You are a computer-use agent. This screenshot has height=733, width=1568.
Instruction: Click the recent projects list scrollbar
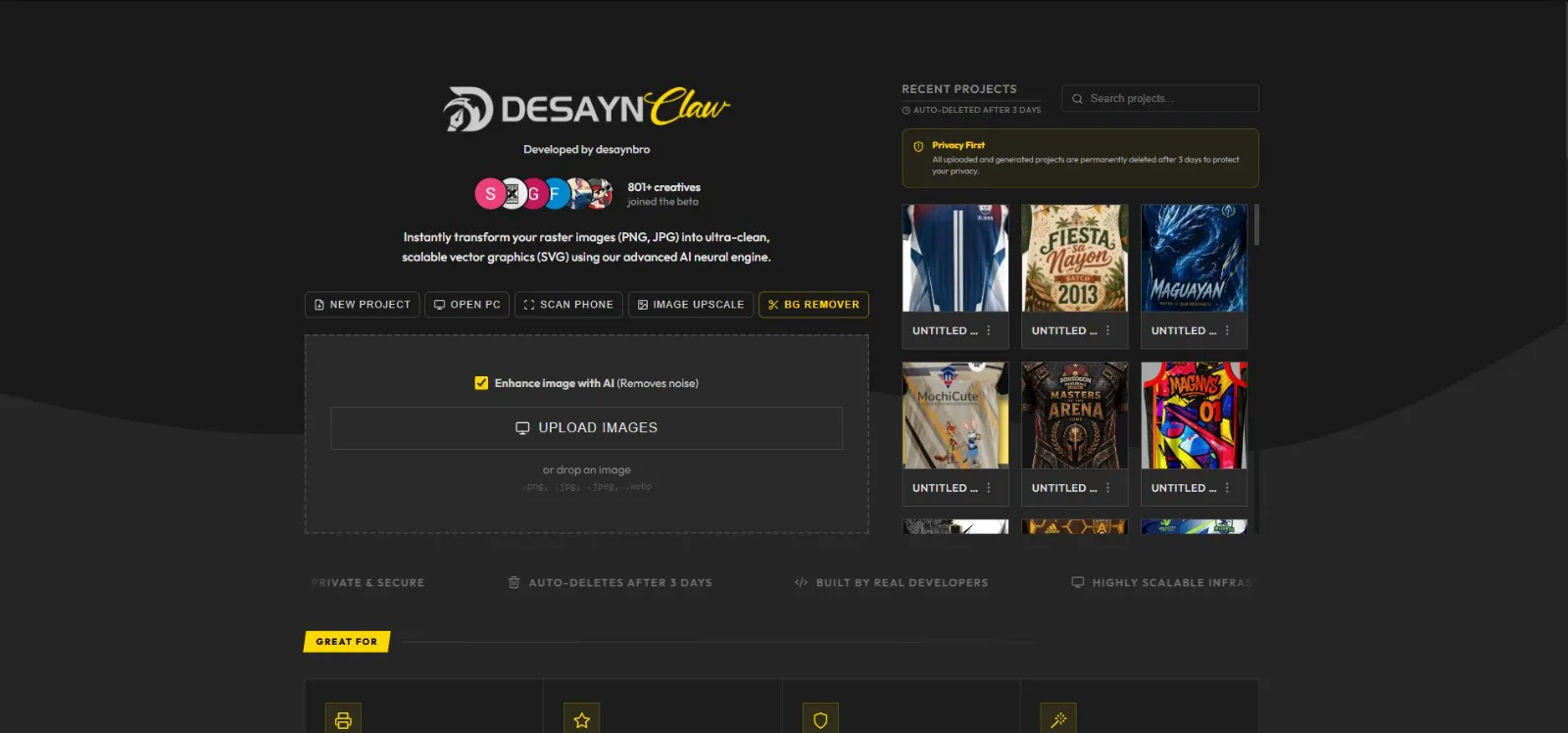click(1256, 224)
